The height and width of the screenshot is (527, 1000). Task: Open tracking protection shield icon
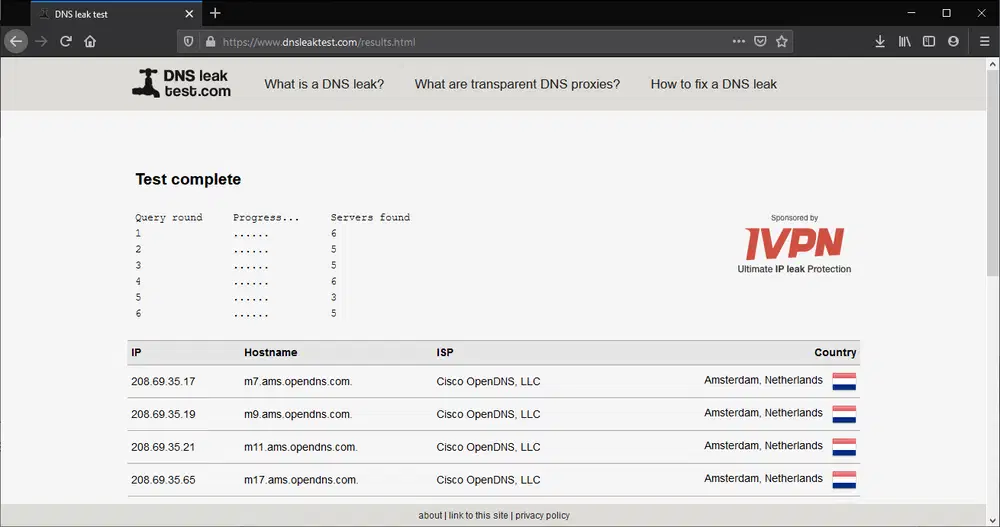click(188, 41)
